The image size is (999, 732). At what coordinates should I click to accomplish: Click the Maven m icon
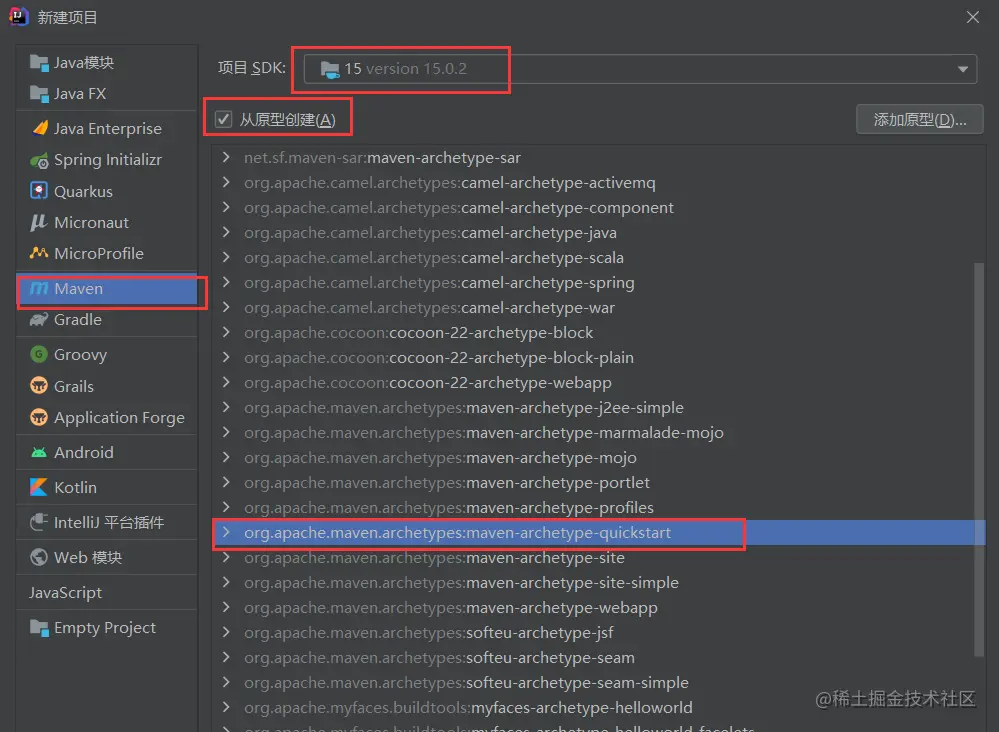(39, 289)
